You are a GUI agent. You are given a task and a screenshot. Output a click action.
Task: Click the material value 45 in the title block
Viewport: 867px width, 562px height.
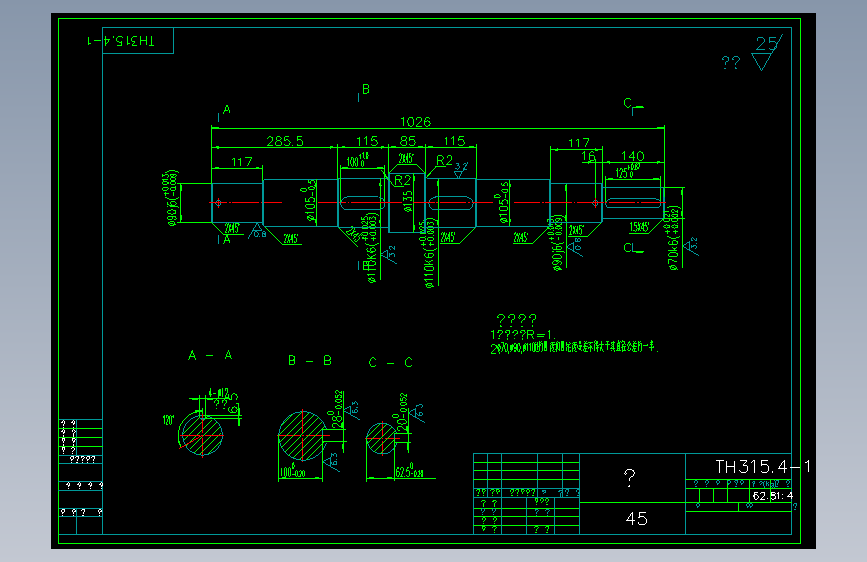(636, 519)
